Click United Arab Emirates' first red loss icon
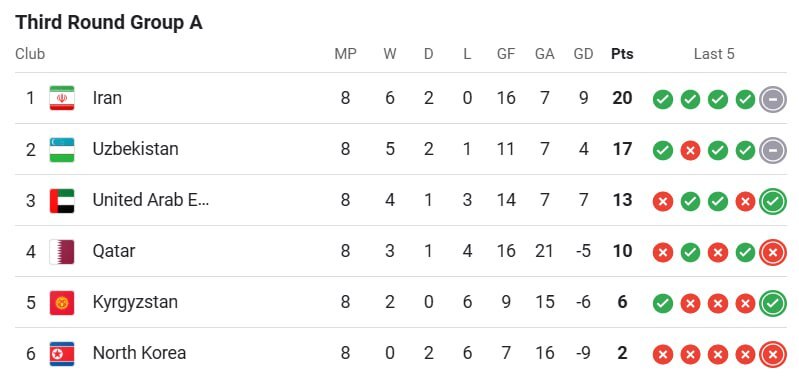 pyautogui.click(x=662, y=202)
